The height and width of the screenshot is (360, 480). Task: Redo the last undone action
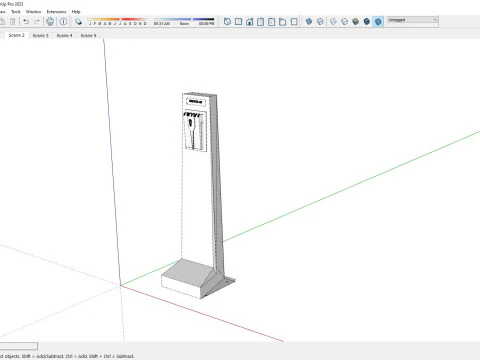click(37, 22)
